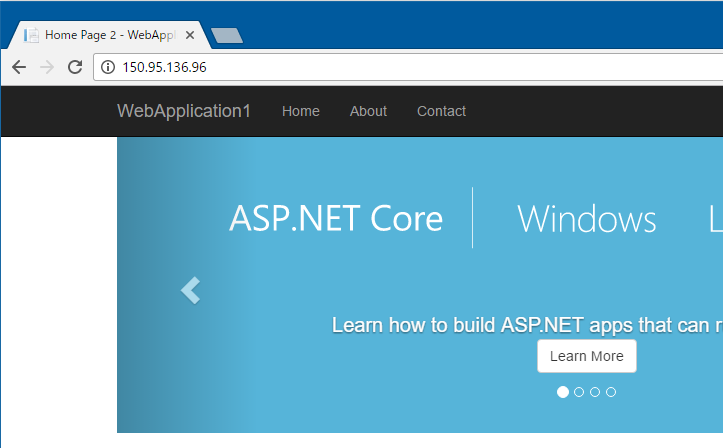Select the fourth carousel indicator dot
723x448 pixels.
(x=611, y=392)
